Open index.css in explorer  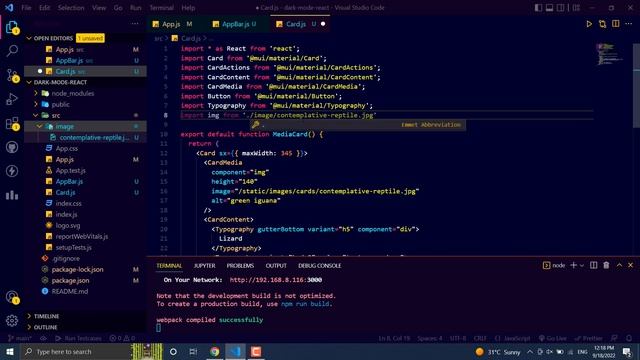click(x=68, y=203)
